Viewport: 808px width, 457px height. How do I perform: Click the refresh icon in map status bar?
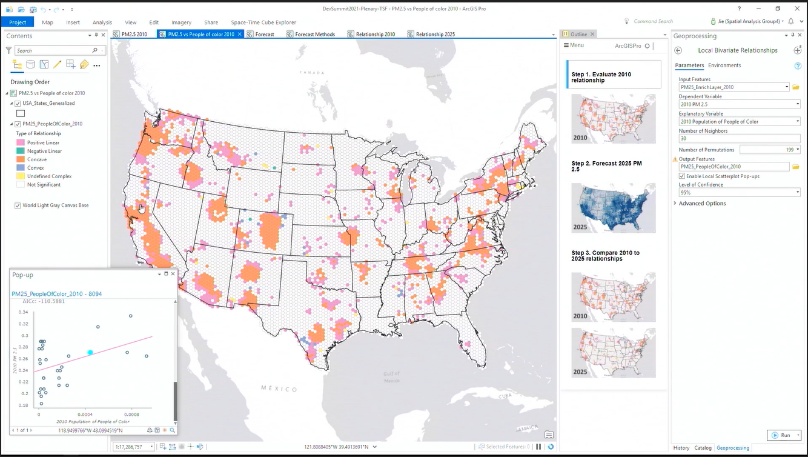[551, 447]
